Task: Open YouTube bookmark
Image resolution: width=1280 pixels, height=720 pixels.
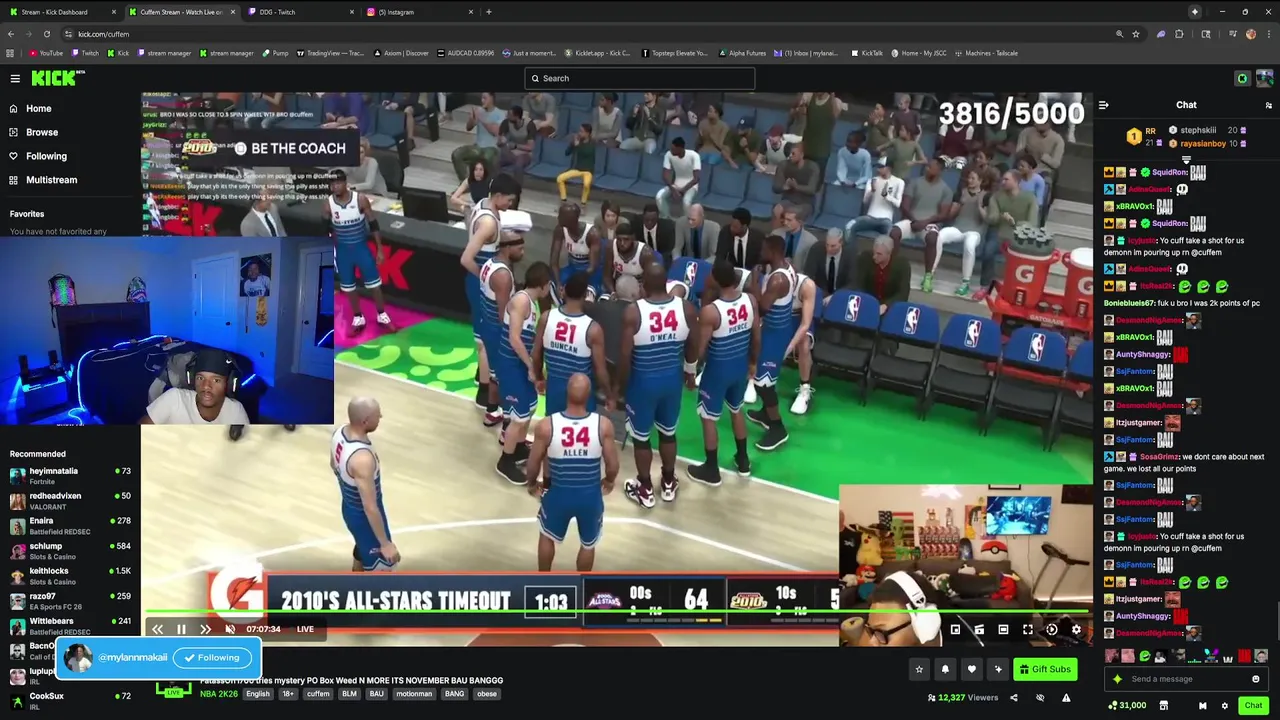Action: (x=46, y=53)
